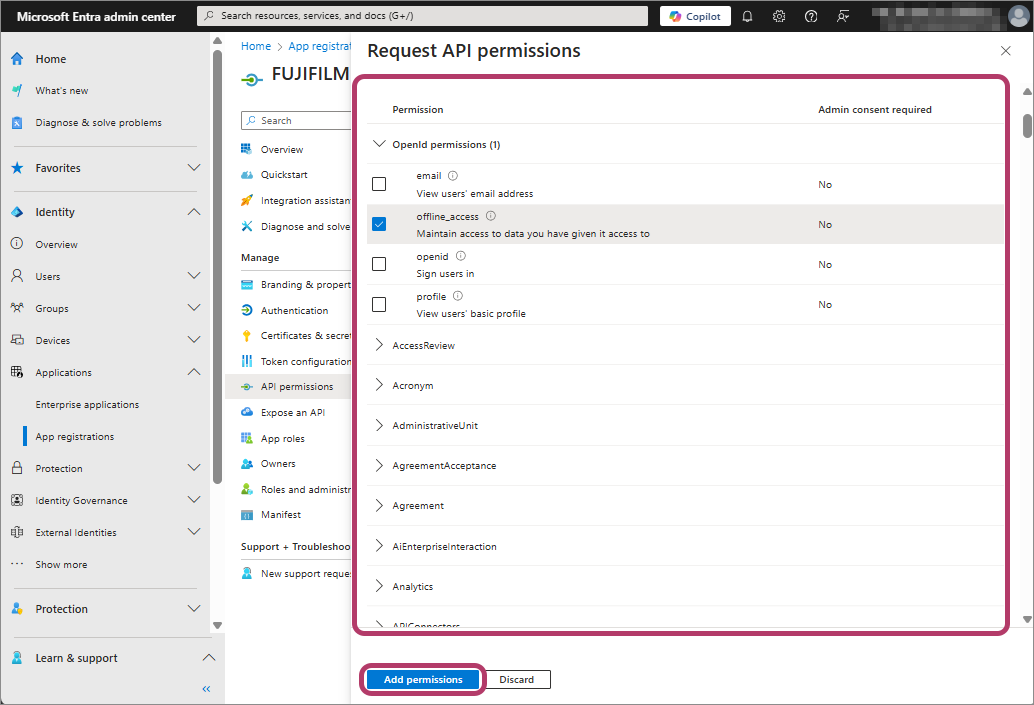Image resolution: width=1034 pixels, height=705 pixels.
Task: Expand the AccessReview permission group
Action: pos(379,345)
